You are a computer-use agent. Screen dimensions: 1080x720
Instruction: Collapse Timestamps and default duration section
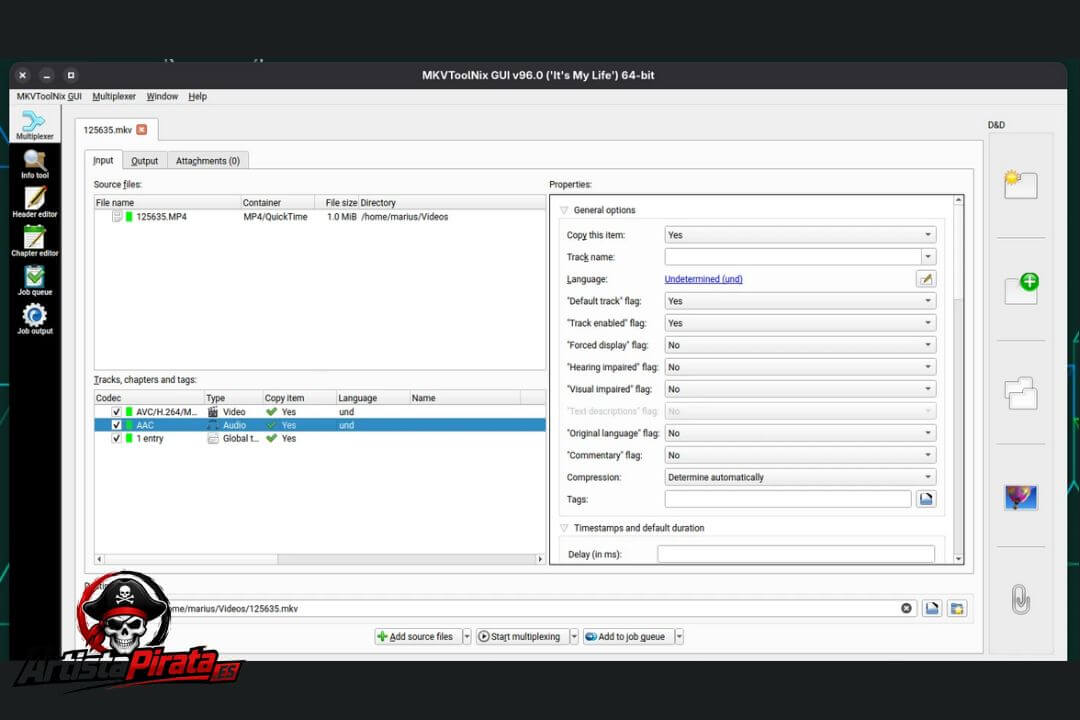click(564, 528)
